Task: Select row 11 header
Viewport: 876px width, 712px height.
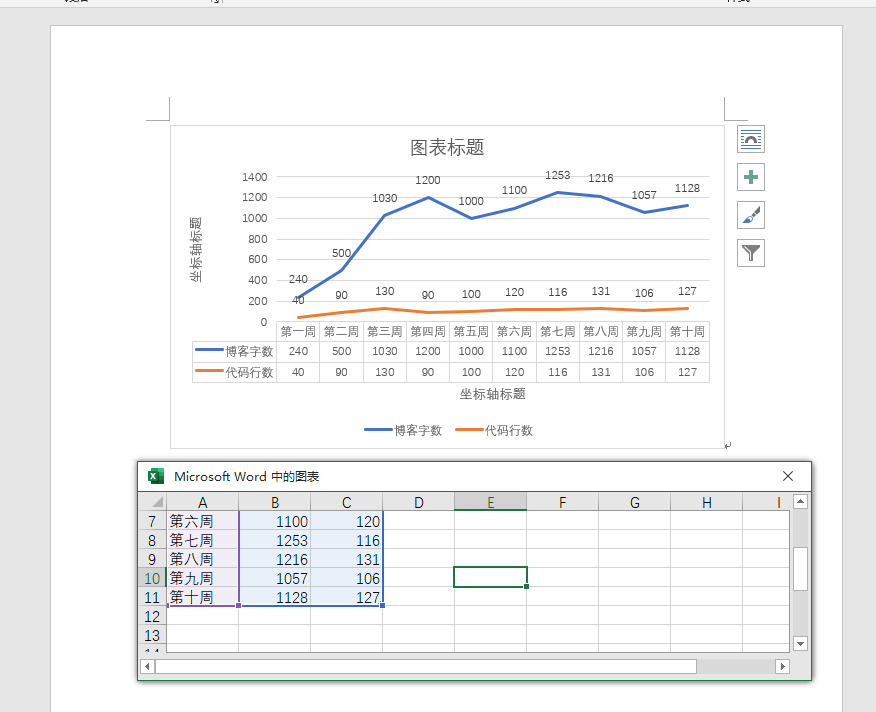Action: (152, 597)
